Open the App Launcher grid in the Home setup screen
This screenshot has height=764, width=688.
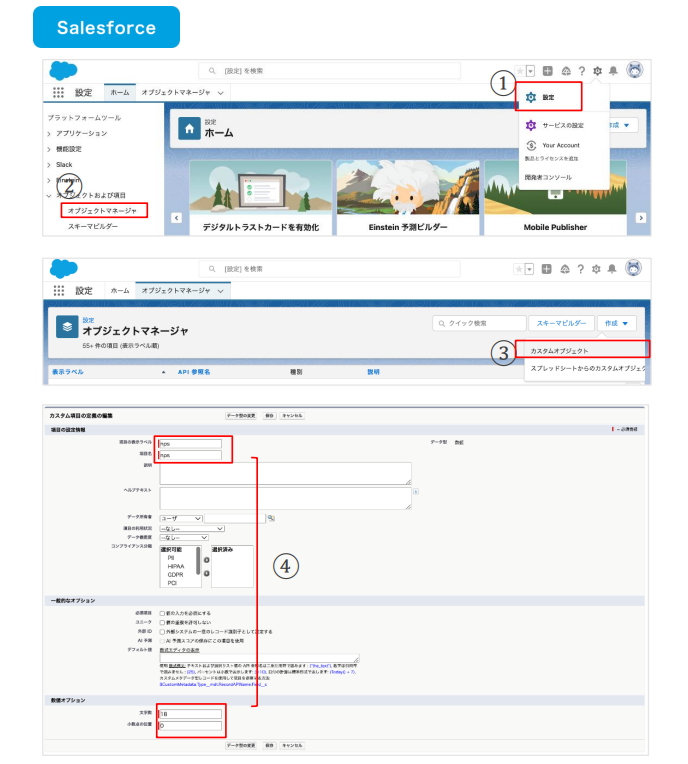[x=58, y=93]
